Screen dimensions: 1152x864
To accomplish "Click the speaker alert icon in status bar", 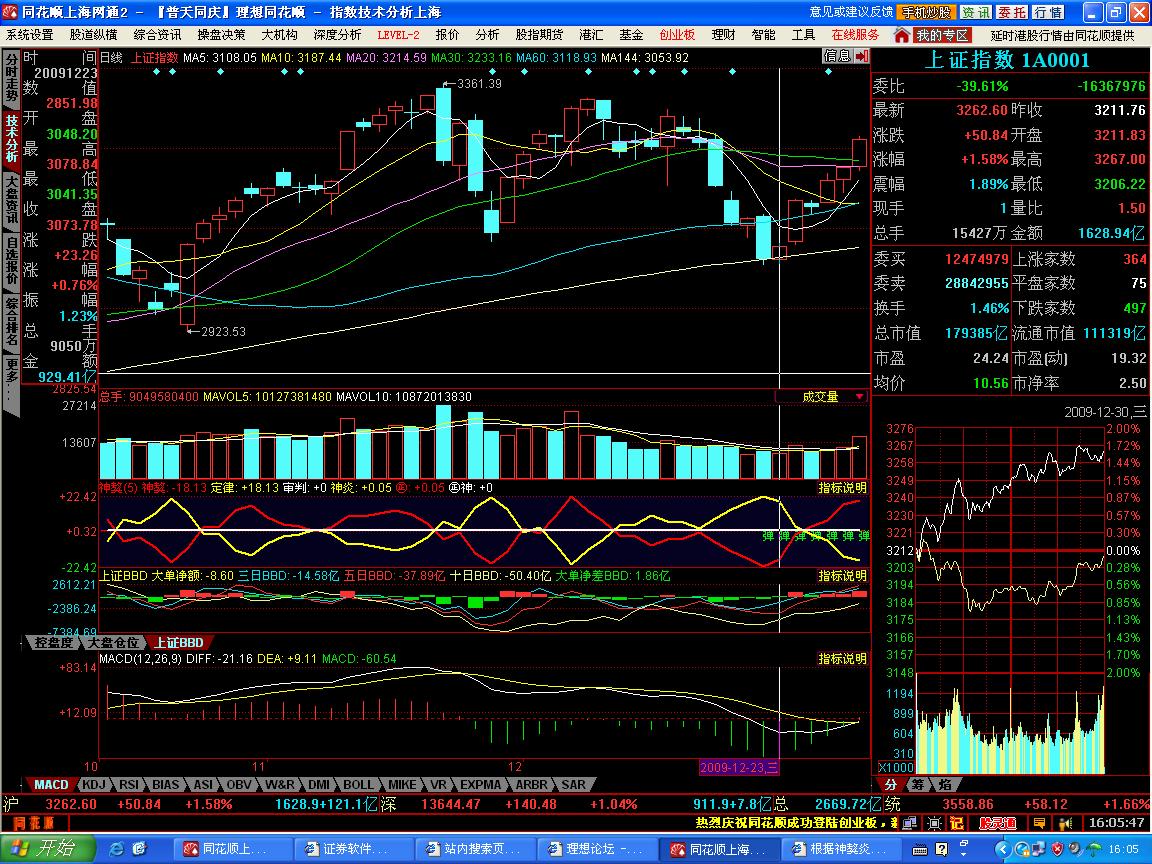I will click(1065, 824).
